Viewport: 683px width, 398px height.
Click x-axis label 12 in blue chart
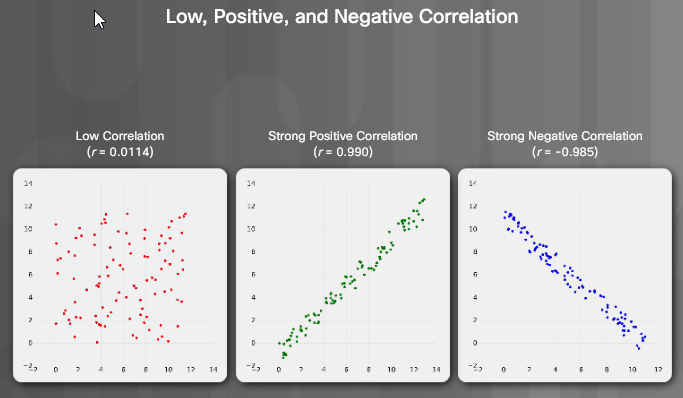[658, 369]
